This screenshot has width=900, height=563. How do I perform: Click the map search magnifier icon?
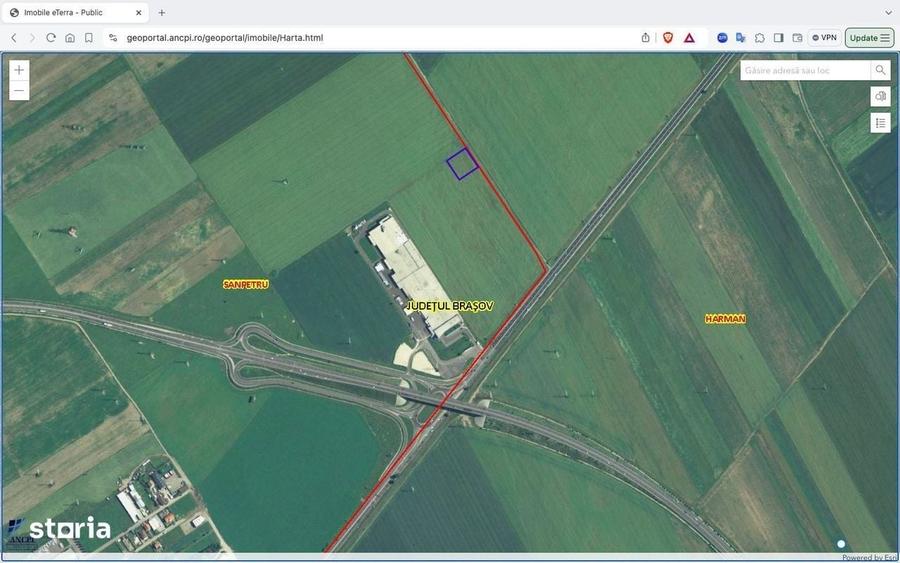(x=880, y=70)
